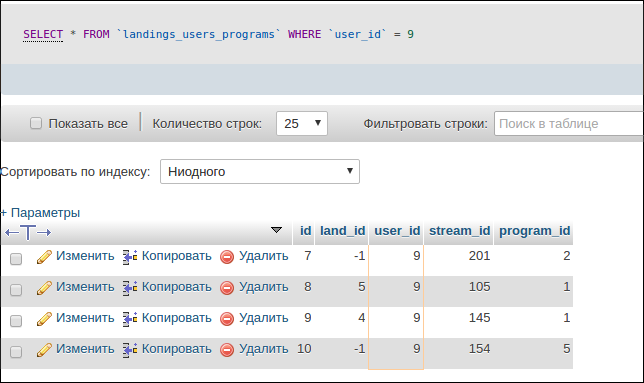The height and width of the screenshot is (383, 644).
Task: Click 'Изменить' link in row id 10
Action: pos(85,349)
